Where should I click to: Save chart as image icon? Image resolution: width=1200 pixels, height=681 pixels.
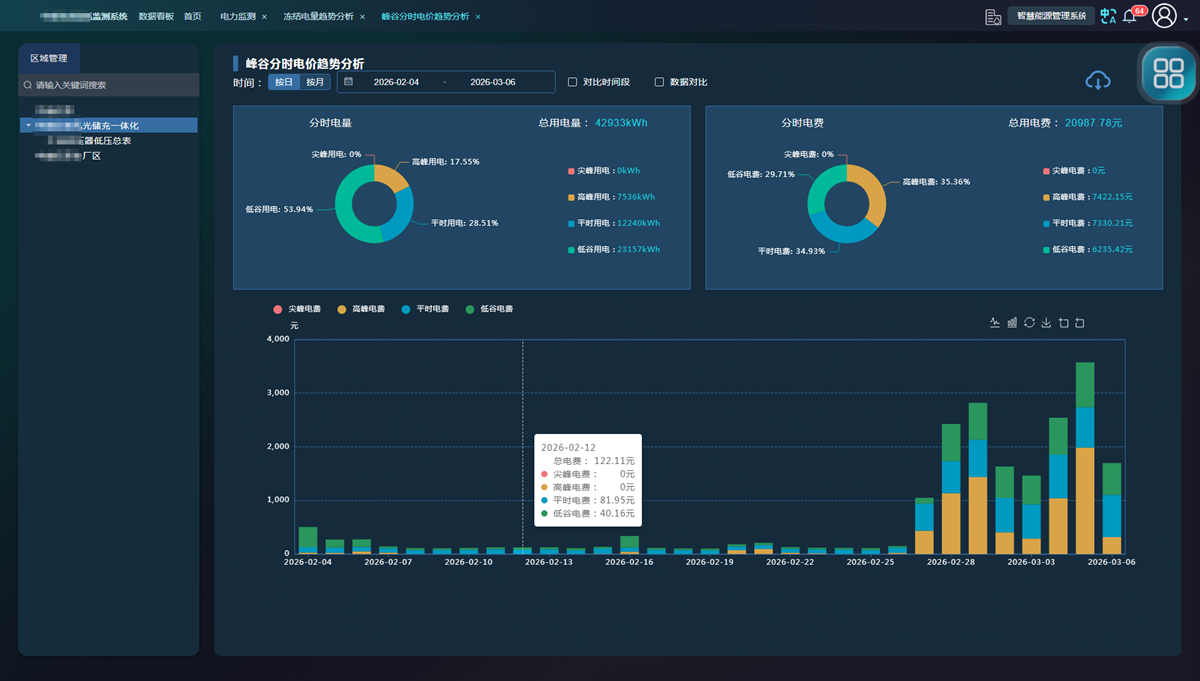pos(1046,323)
